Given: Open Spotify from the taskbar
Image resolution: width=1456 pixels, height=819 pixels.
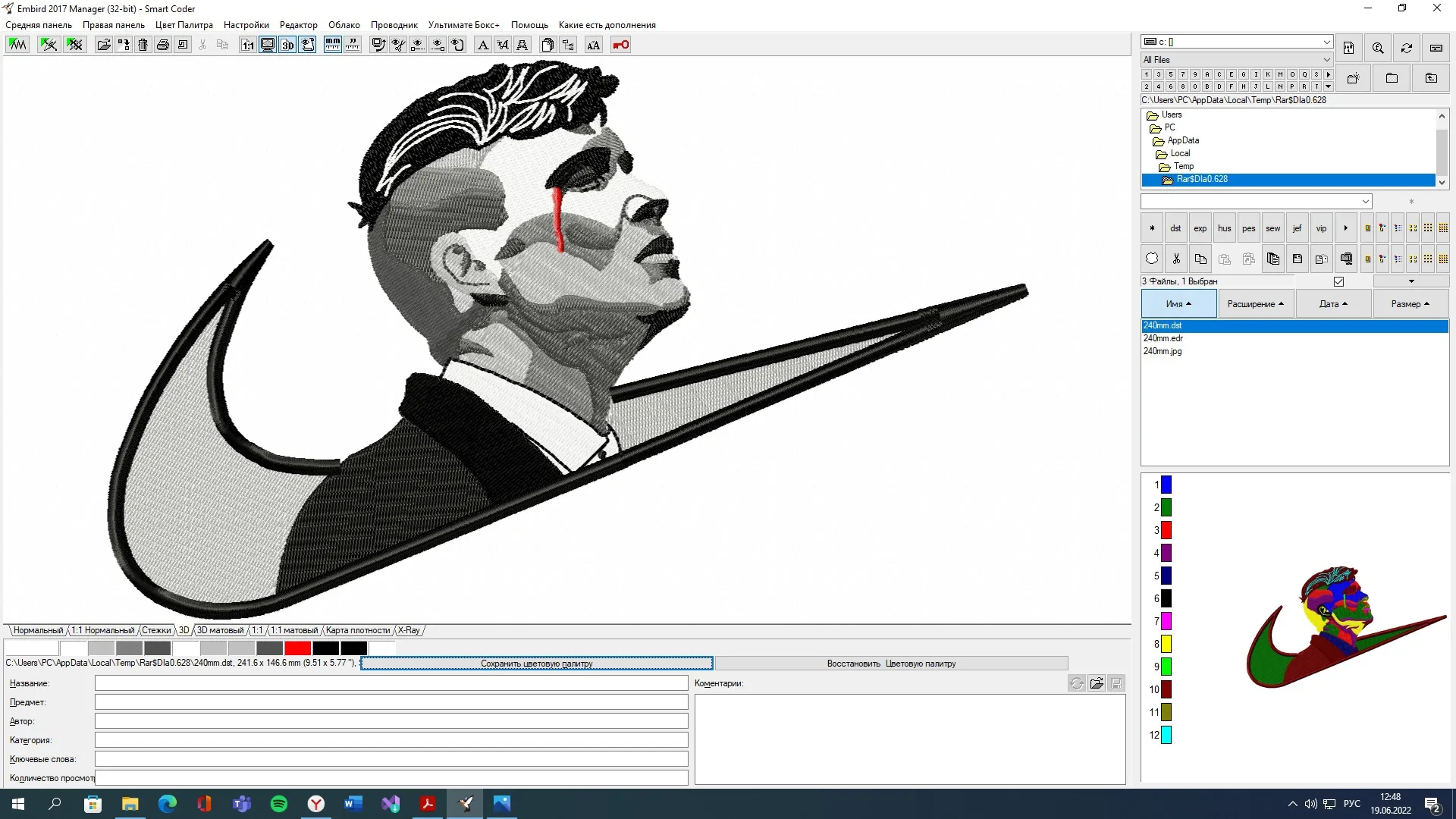Looking at the screenshot, I should click(279, 804).
